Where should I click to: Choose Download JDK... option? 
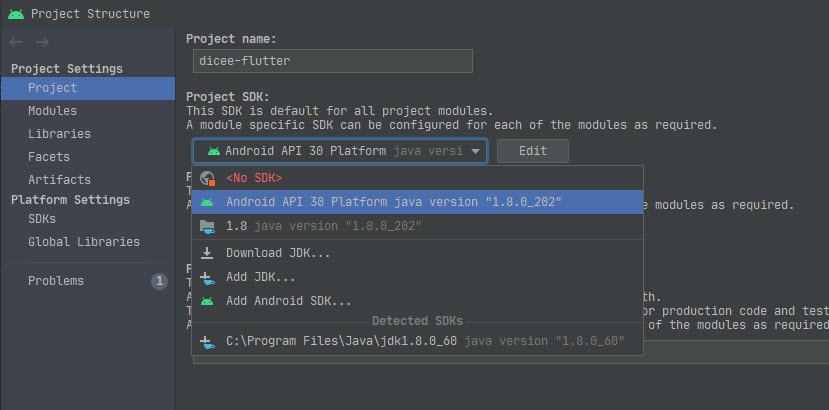[417, 253]
